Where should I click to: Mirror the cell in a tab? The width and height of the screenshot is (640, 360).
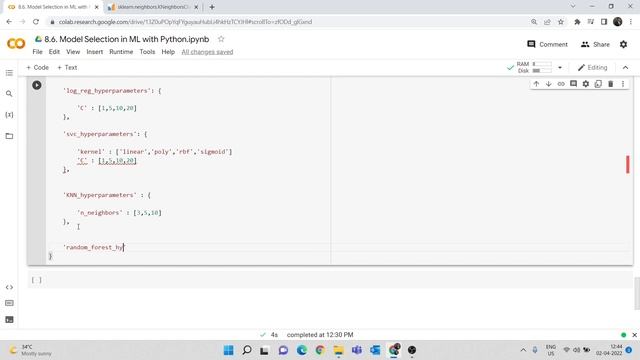(598, 84)
